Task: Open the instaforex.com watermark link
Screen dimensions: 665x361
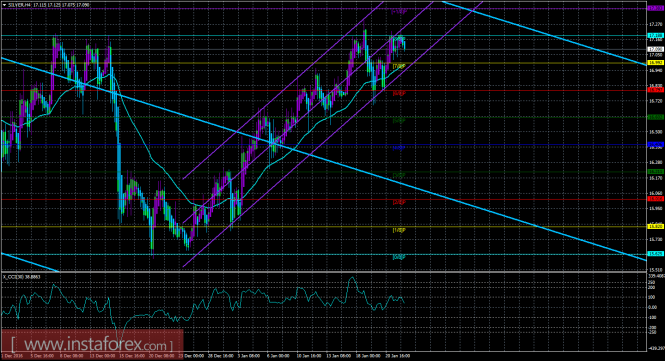Action: pos(92,344)
